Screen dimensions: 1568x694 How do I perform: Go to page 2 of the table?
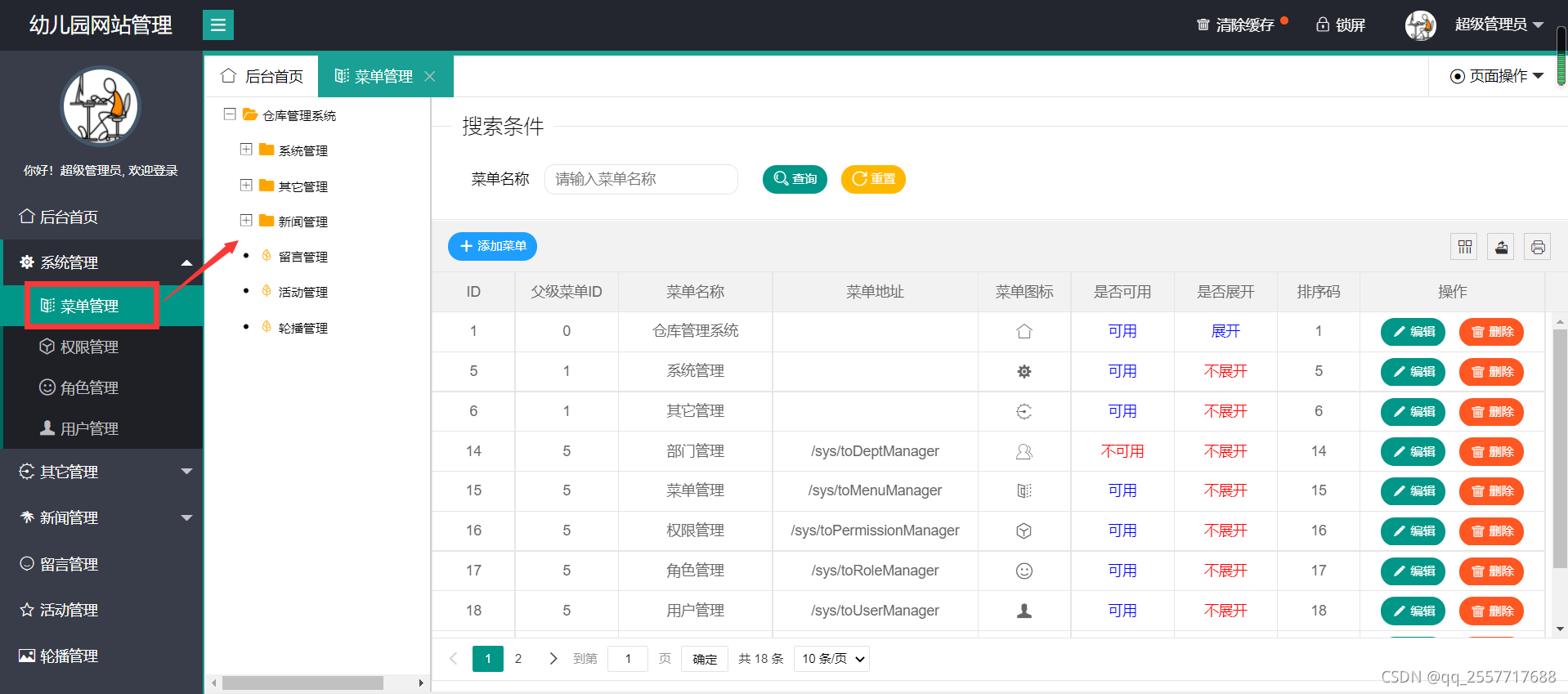(x=518, y=659)
